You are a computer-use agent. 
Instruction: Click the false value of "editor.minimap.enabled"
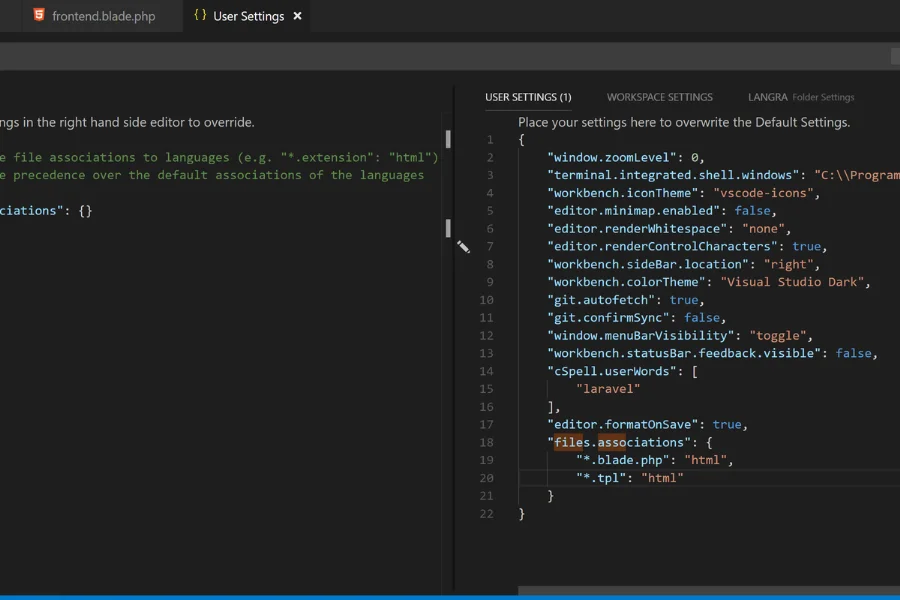(752, 210)
